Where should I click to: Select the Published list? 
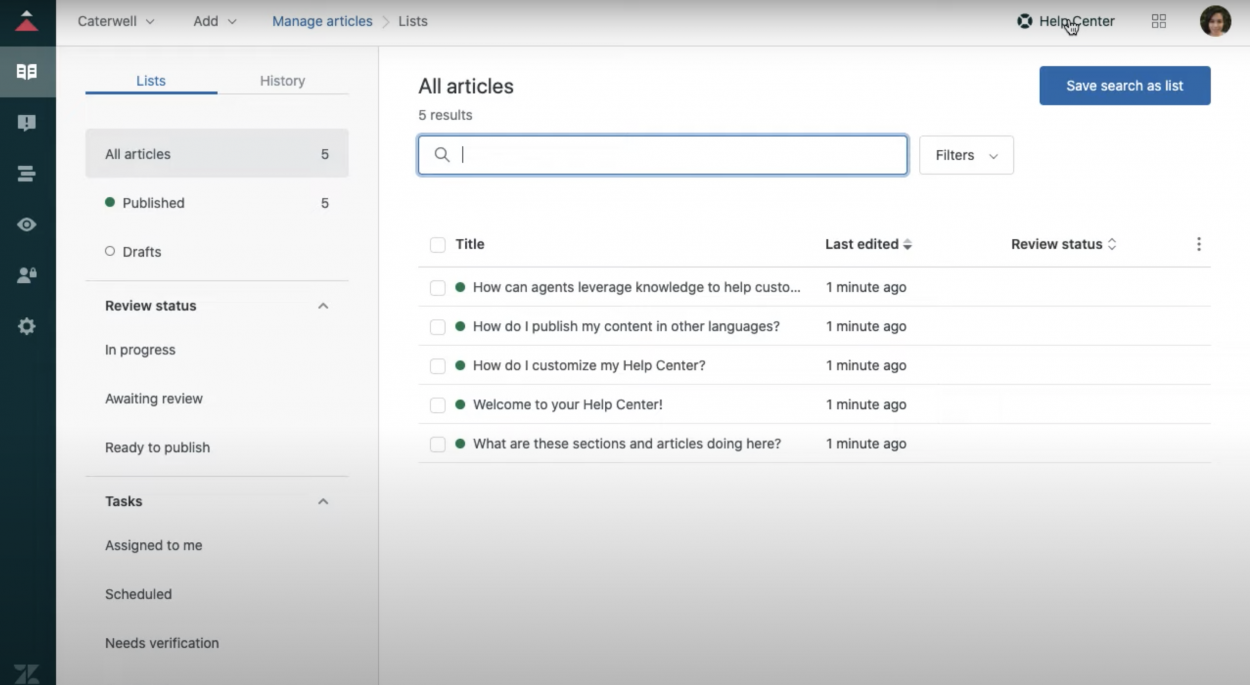coord(217,203)
